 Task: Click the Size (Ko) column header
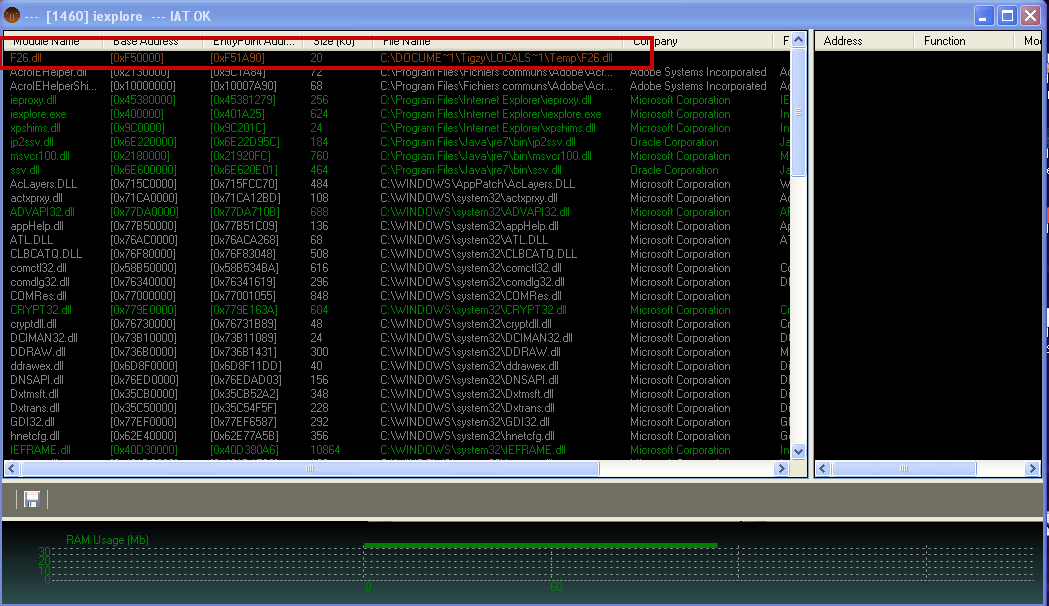pos(335,41)
